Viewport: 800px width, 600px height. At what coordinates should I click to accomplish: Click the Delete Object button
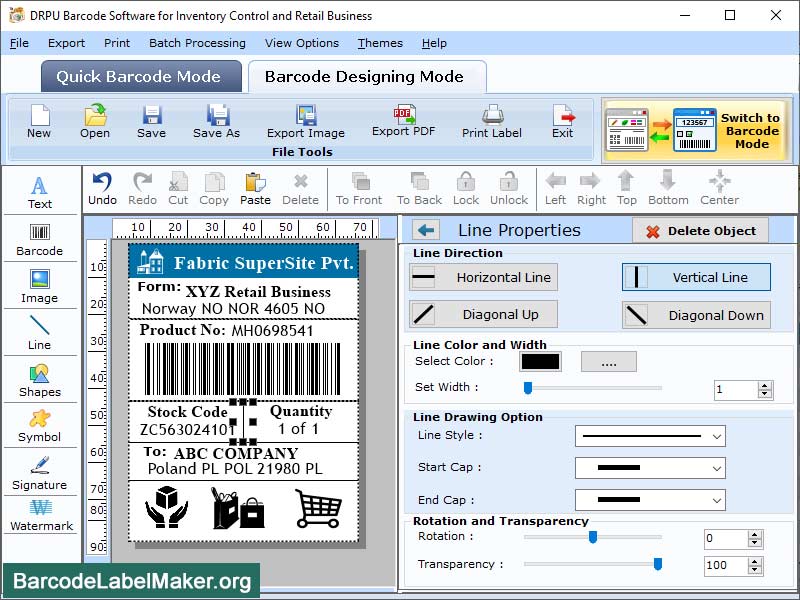coord(702,230)
